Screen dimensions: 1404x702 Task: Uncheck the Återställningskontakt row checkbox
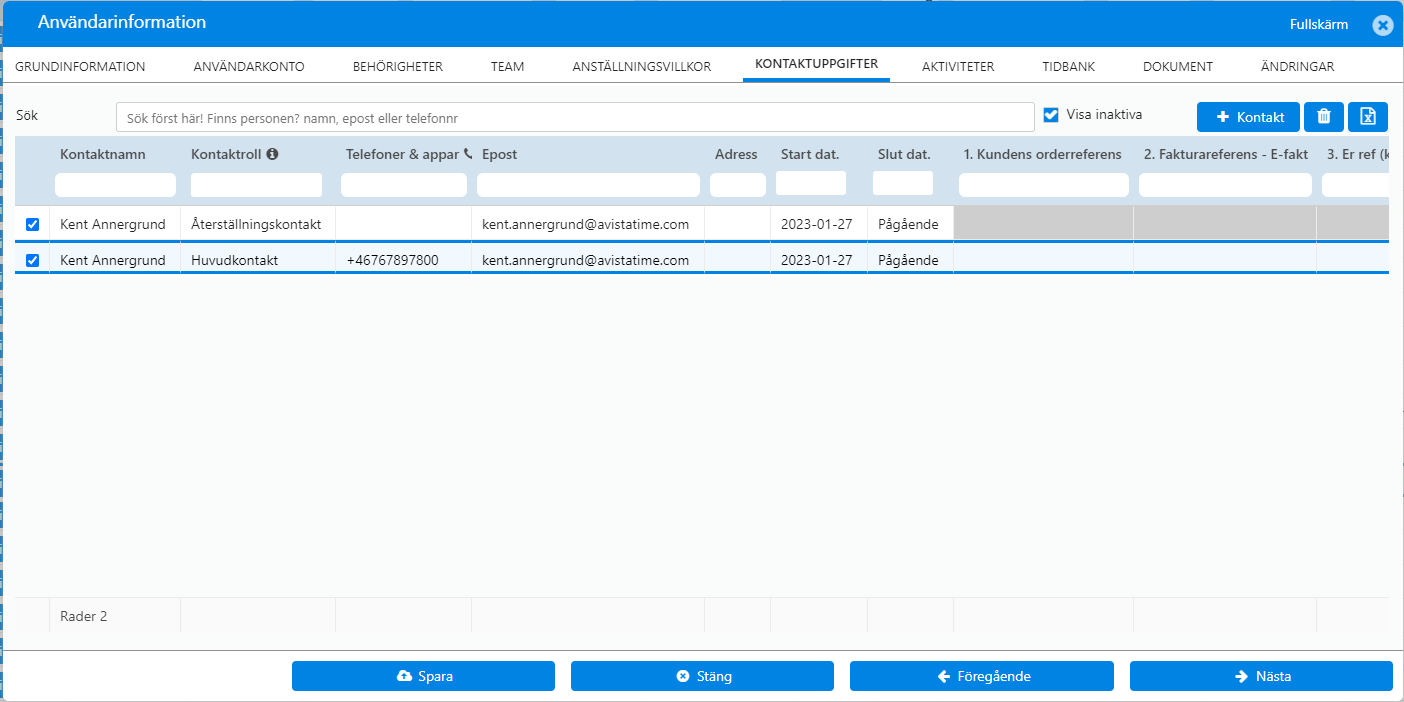pos(32,225)
